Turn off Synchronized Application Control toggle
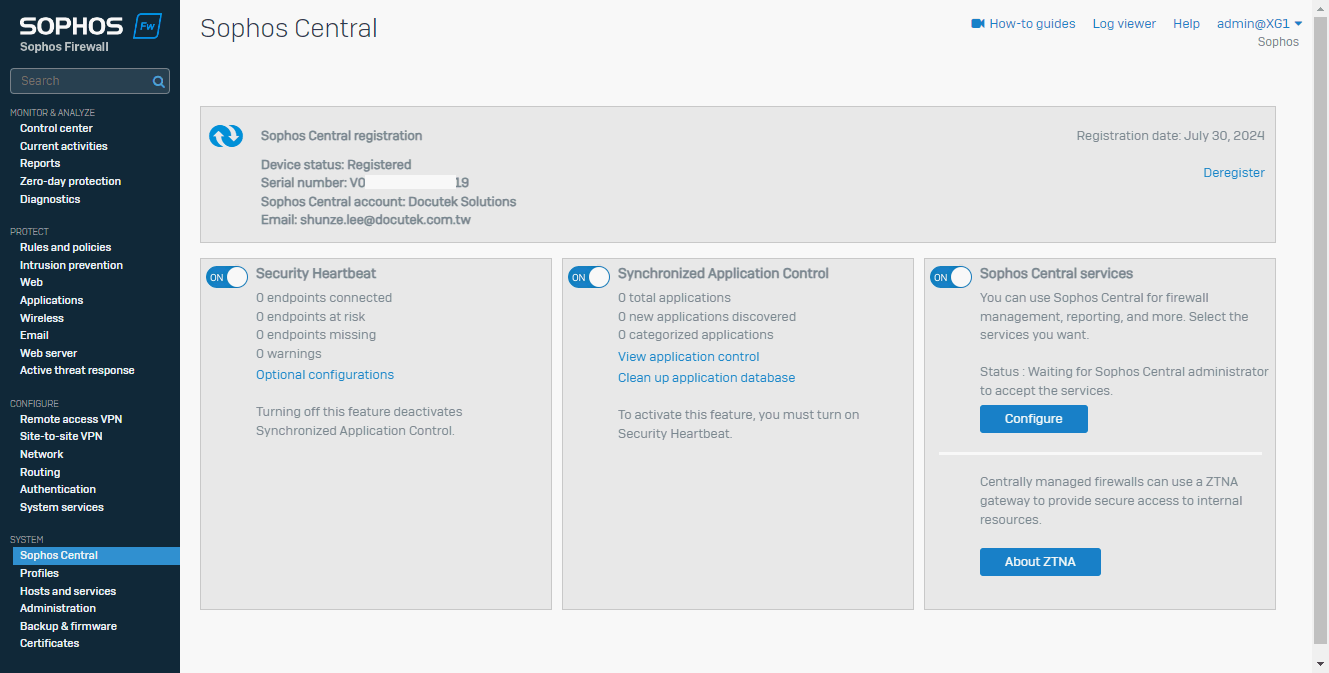Image resolution: width=1329 pixels, height=673 pixels. [x=589, y=277]
